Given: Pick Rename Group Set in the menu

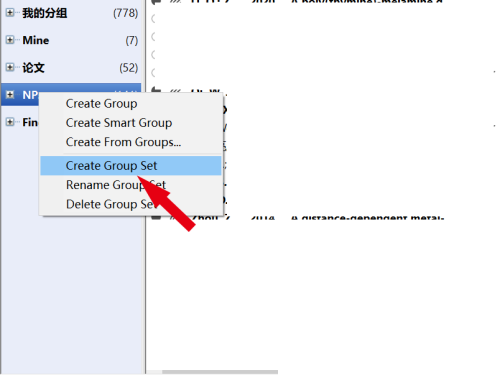Looking at the screenshot, I should click(116, 185).
